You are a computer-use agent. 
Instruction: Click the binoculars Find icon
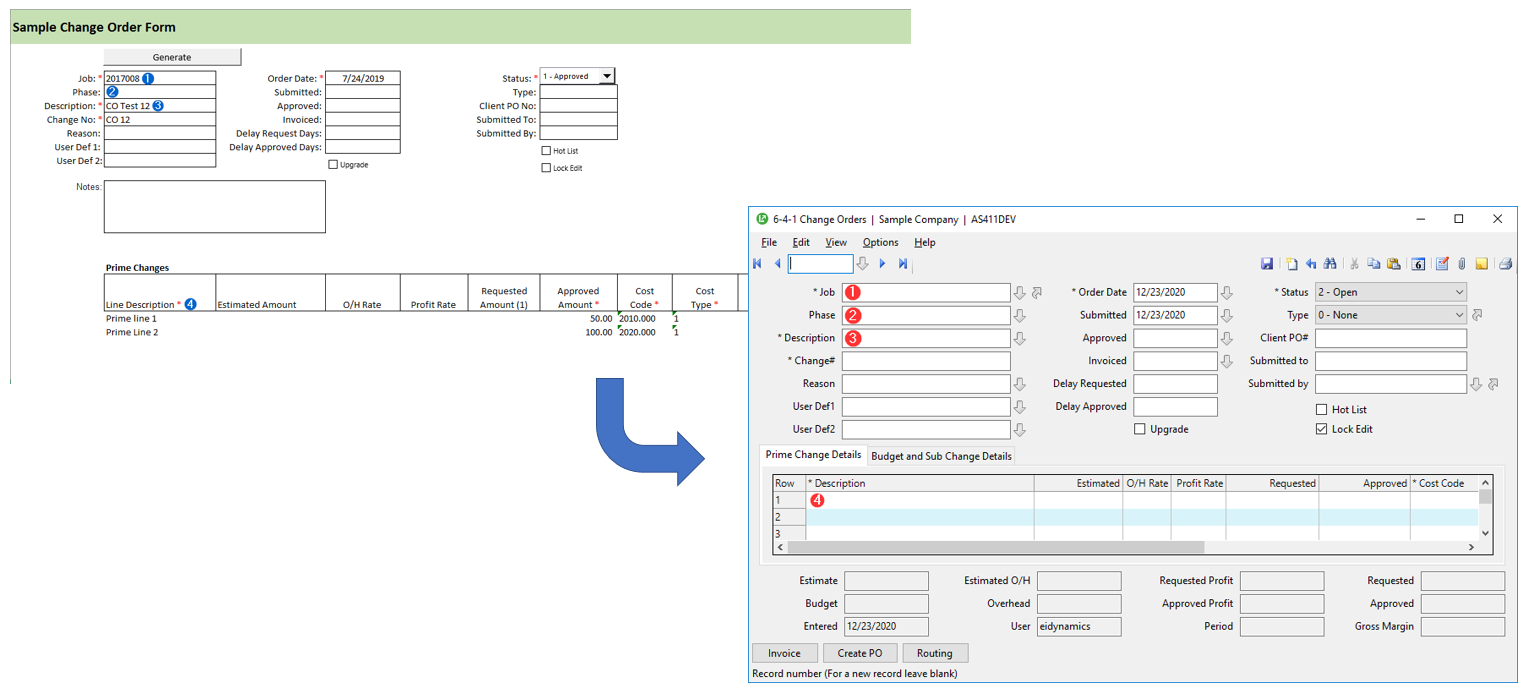1330,264
